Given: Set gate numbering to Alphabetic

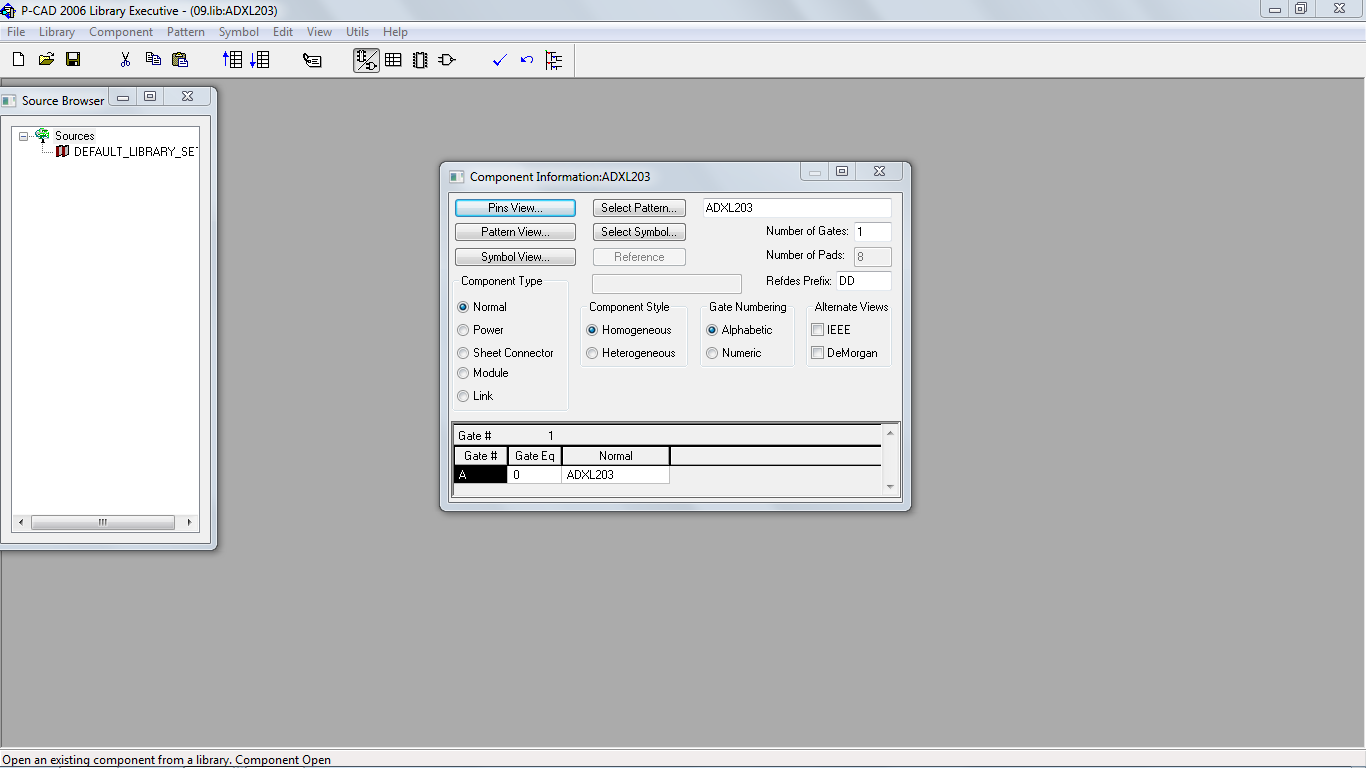Looking at the screenshot, I should click(712, 330).
